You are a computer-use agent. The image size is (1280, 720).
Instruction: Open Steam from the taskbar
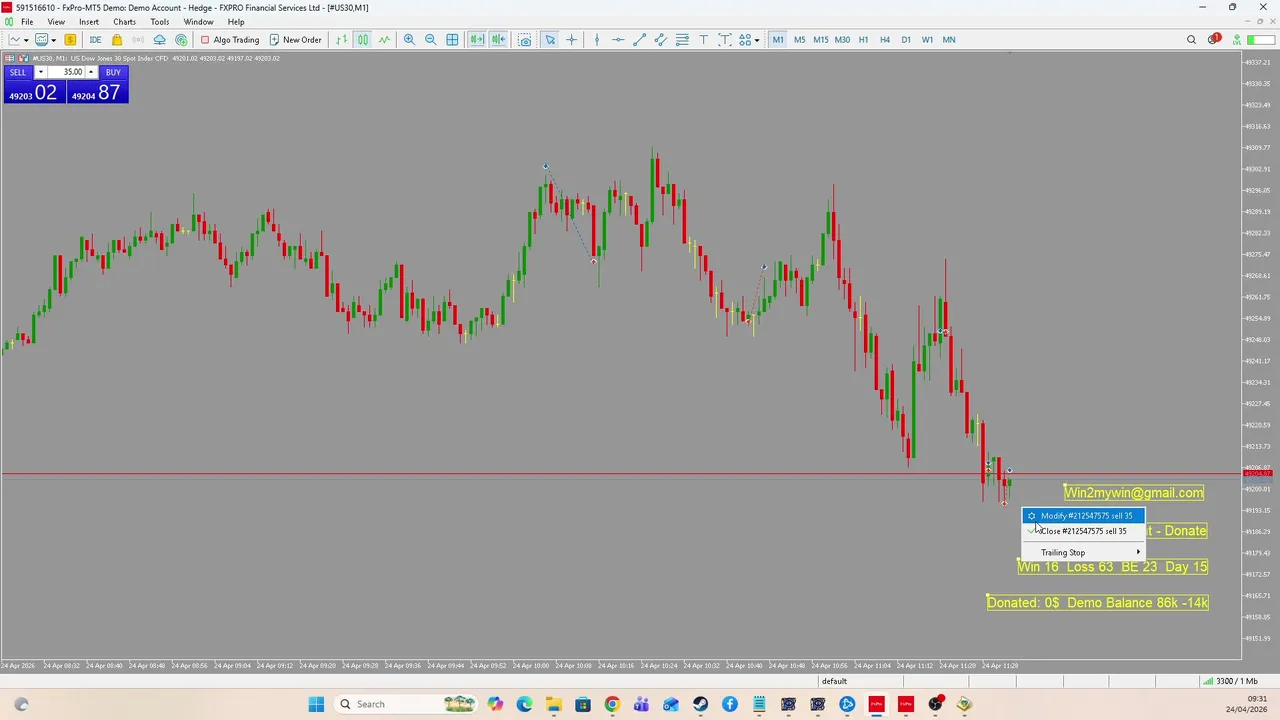pyautogui.click(x=700, y=704)
